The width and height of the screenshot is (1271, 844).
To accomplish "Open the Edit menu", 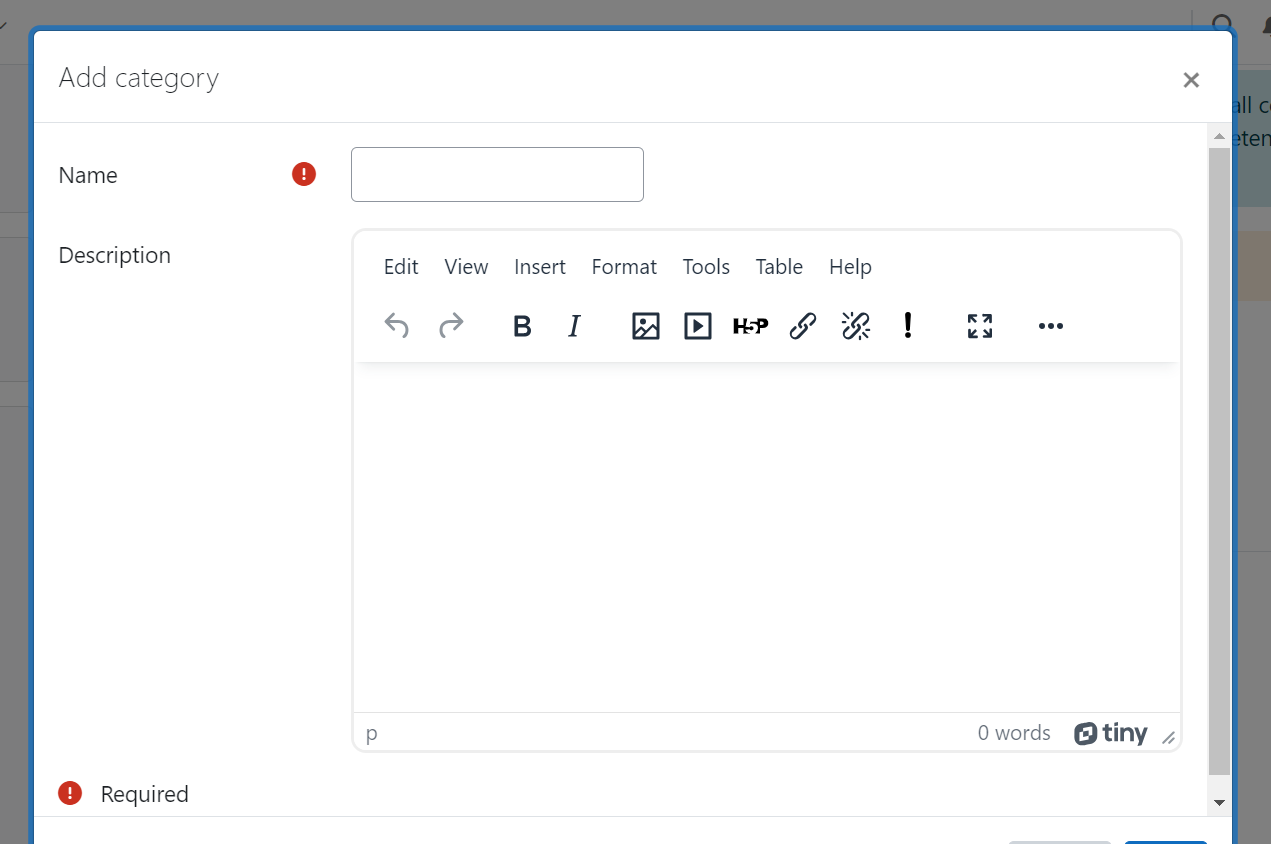I will [x=401, y=267].
